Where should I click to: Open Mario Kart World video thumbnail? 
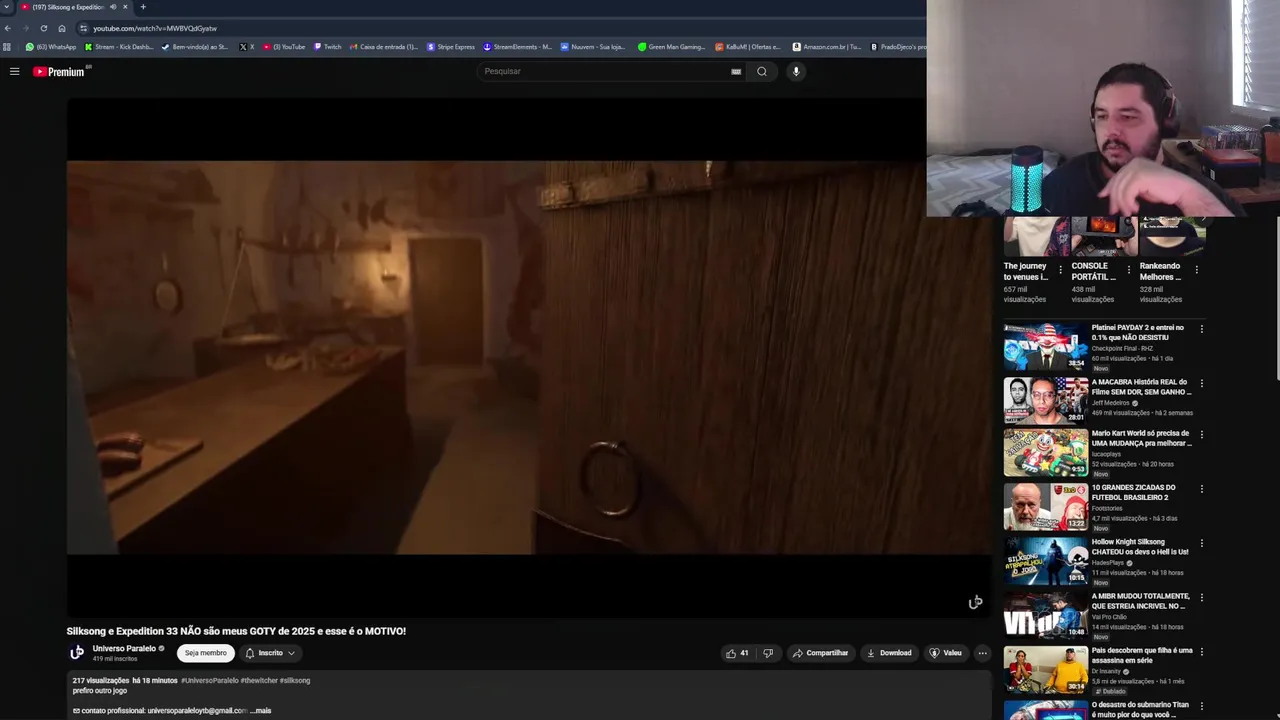[1046, 453]
